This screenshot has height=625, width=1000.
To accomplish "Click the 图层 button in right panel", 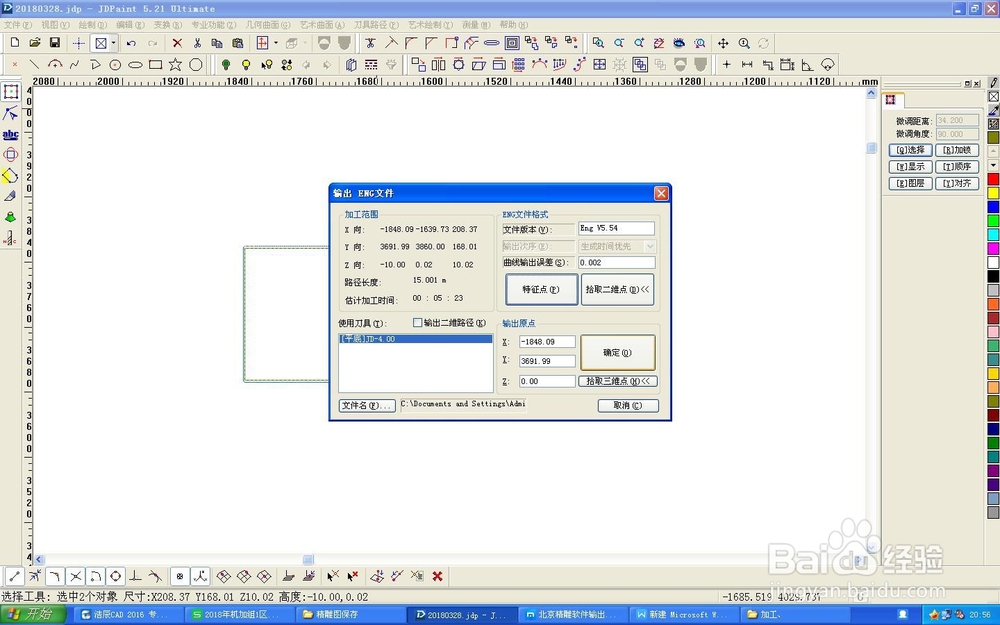I will pos(910,183).
